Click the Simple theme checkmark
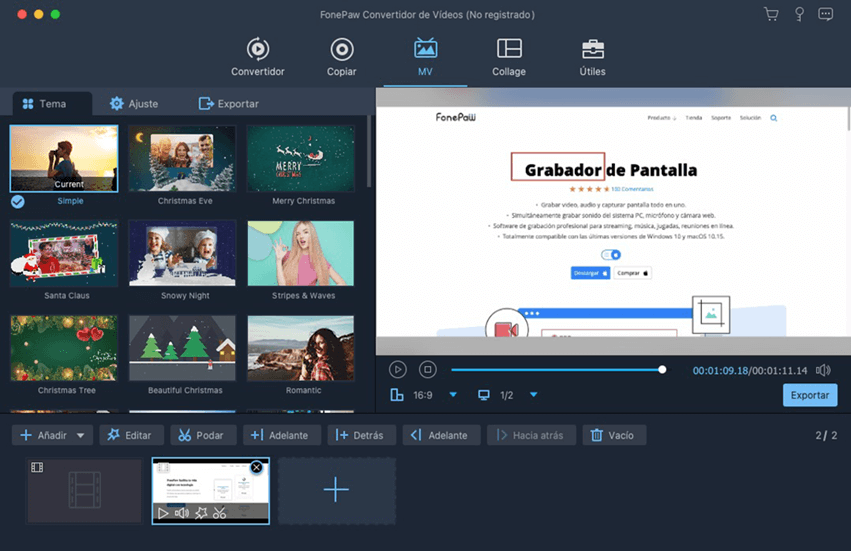851x551 pixels. pyautogui.click(x=18, y=202)
